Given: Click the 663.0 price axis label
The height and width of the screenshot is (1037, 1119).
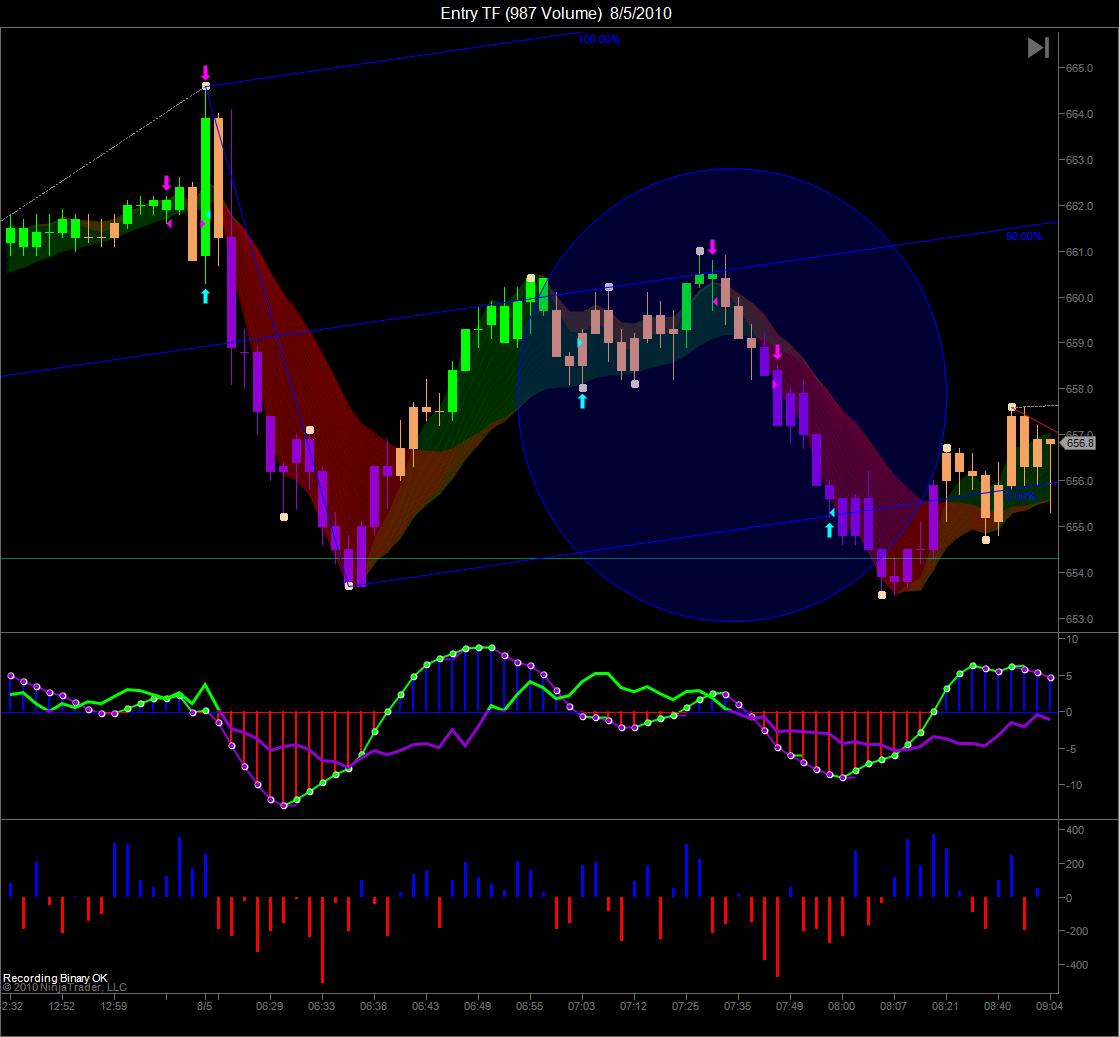Looking at the screenshot, I should pyautogui.click(x=1078, y=160).
